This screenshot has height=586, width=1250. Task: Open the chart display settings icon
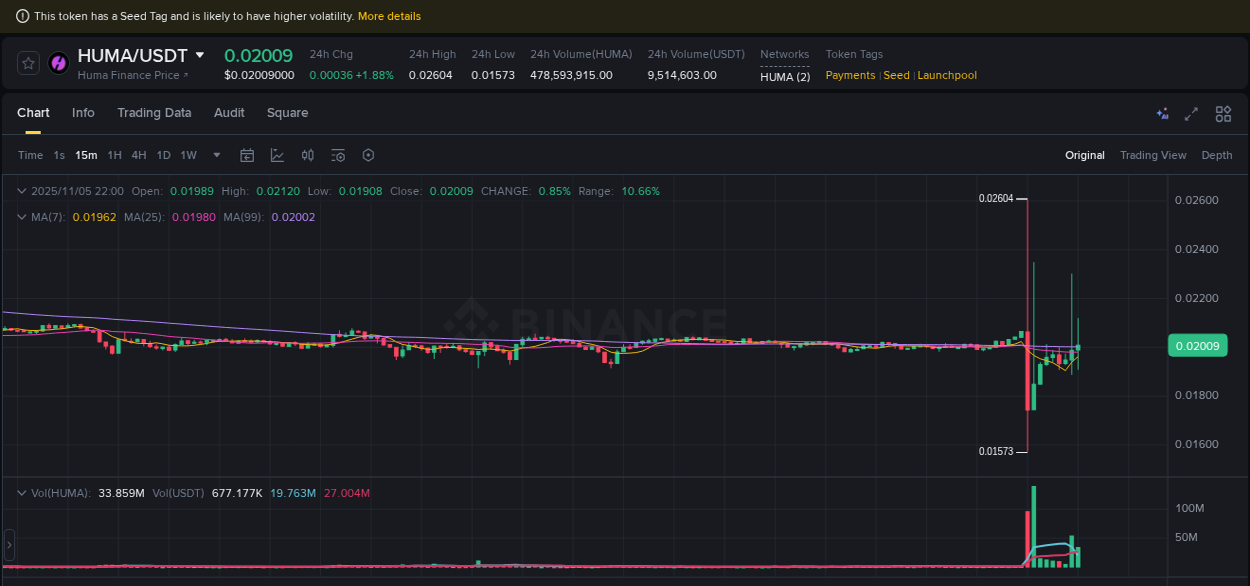coord(338,155)
